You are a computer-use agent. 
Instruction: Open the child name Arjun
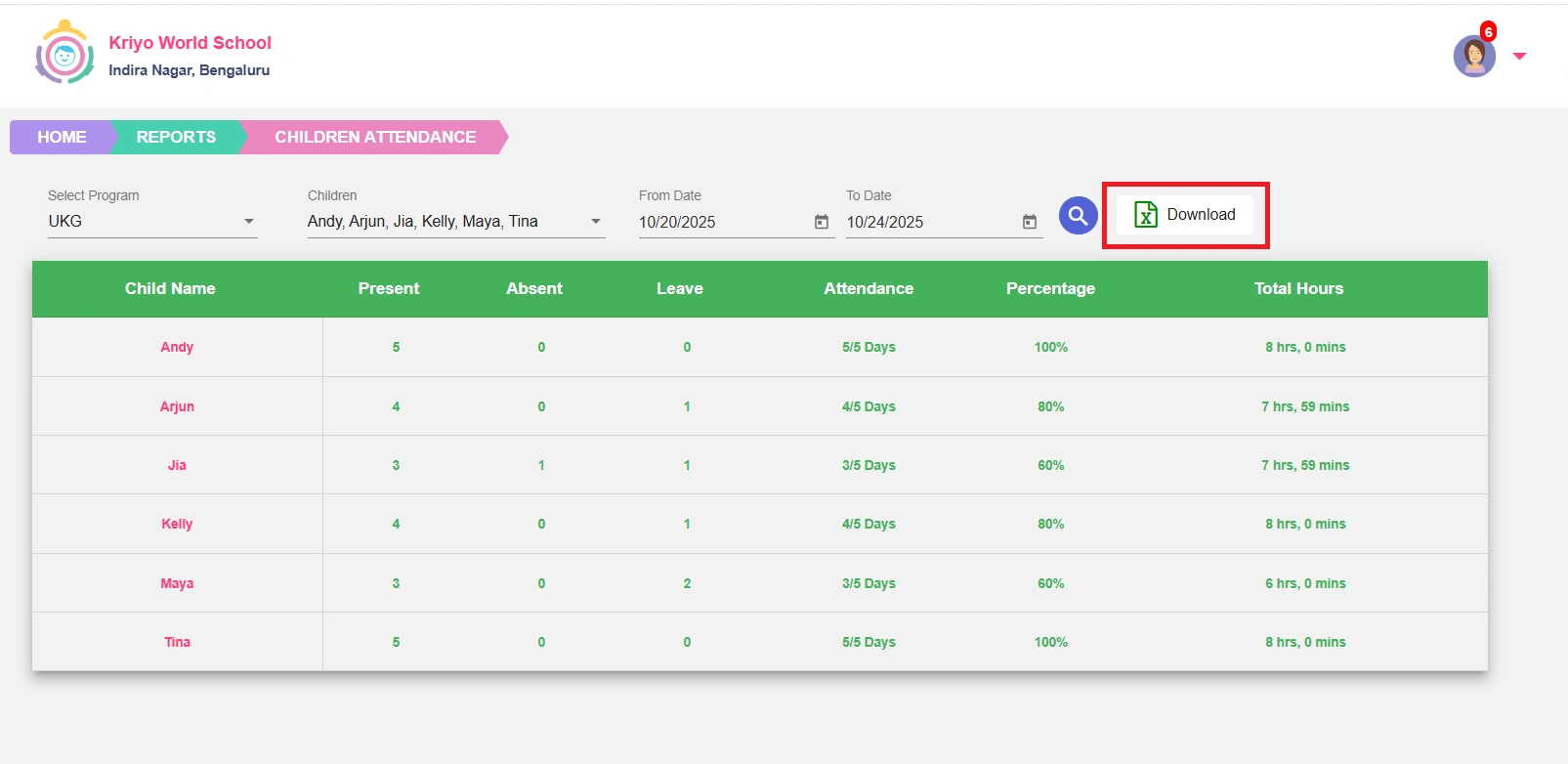[x=177, y=406]
